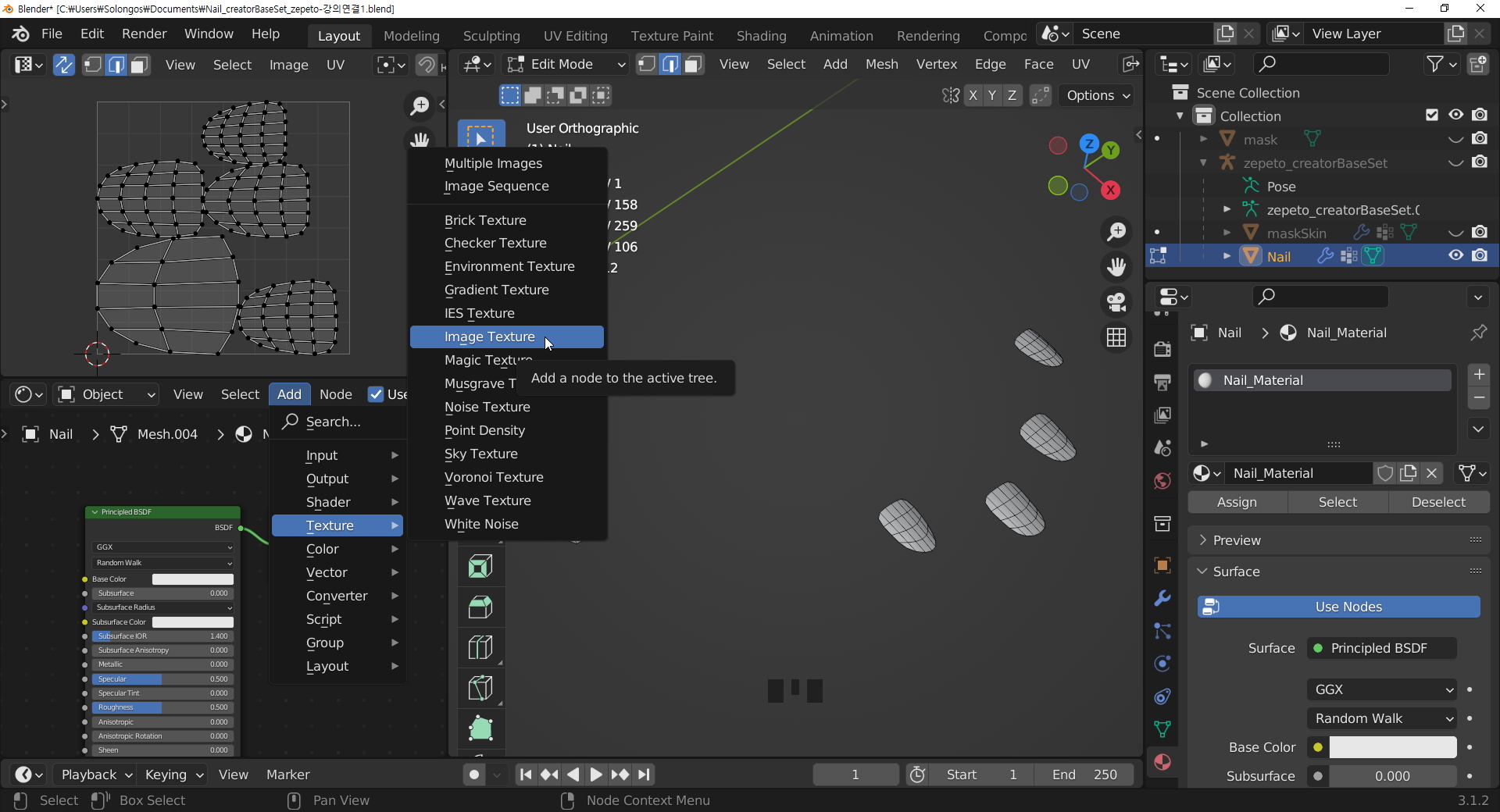Toggle Nail object eye visibility
This screenshot has height=812, width=1500.
click(1456, 255)
